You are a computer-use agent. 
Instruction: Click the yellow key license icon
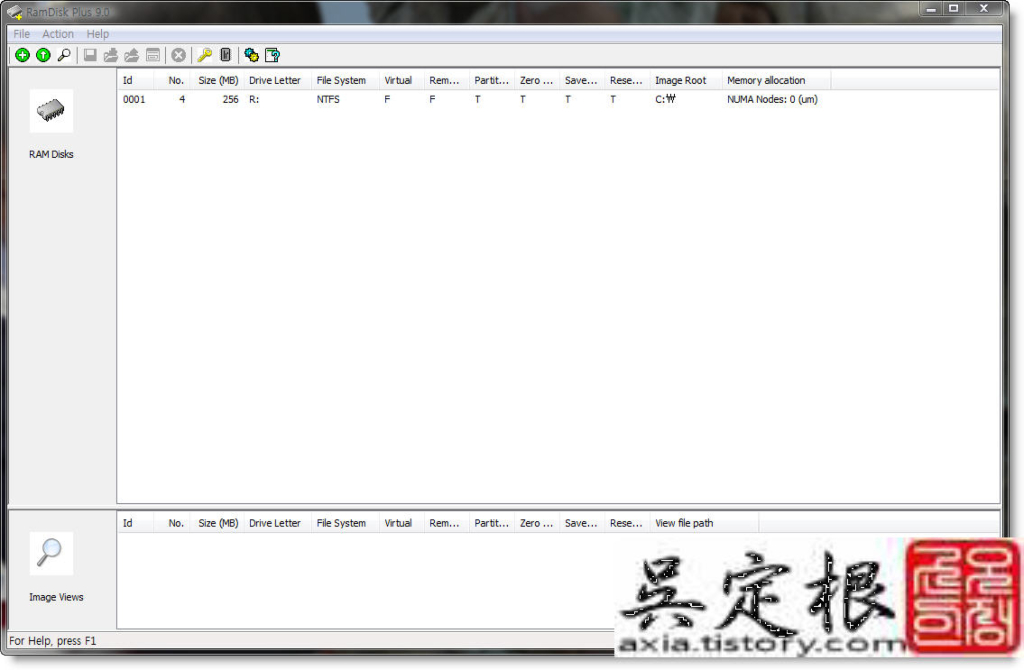click(204, 56)
